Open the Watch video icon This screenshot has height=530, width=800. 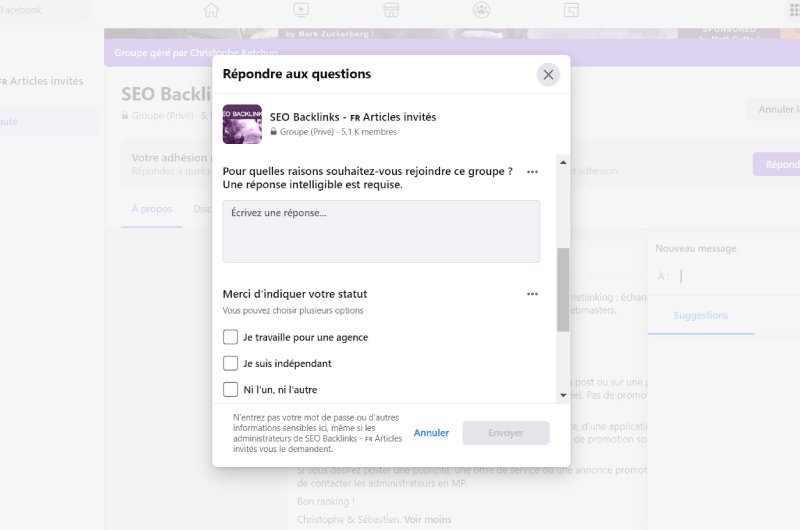point(301,10)
